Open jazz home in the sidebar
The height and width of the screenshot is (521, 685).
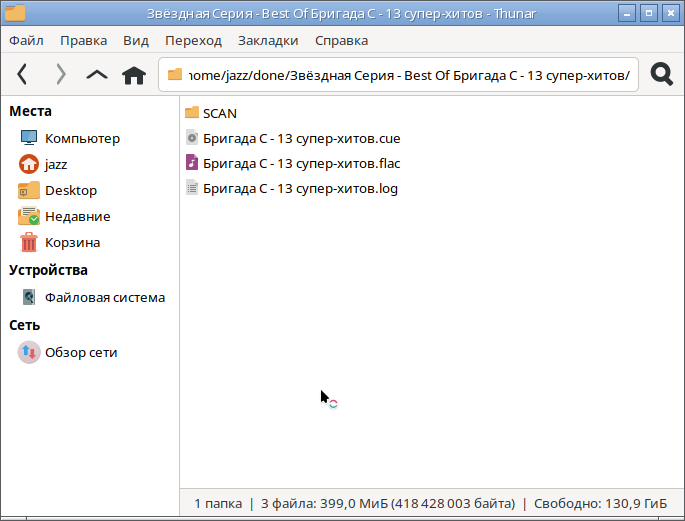[x=56, y=165]
